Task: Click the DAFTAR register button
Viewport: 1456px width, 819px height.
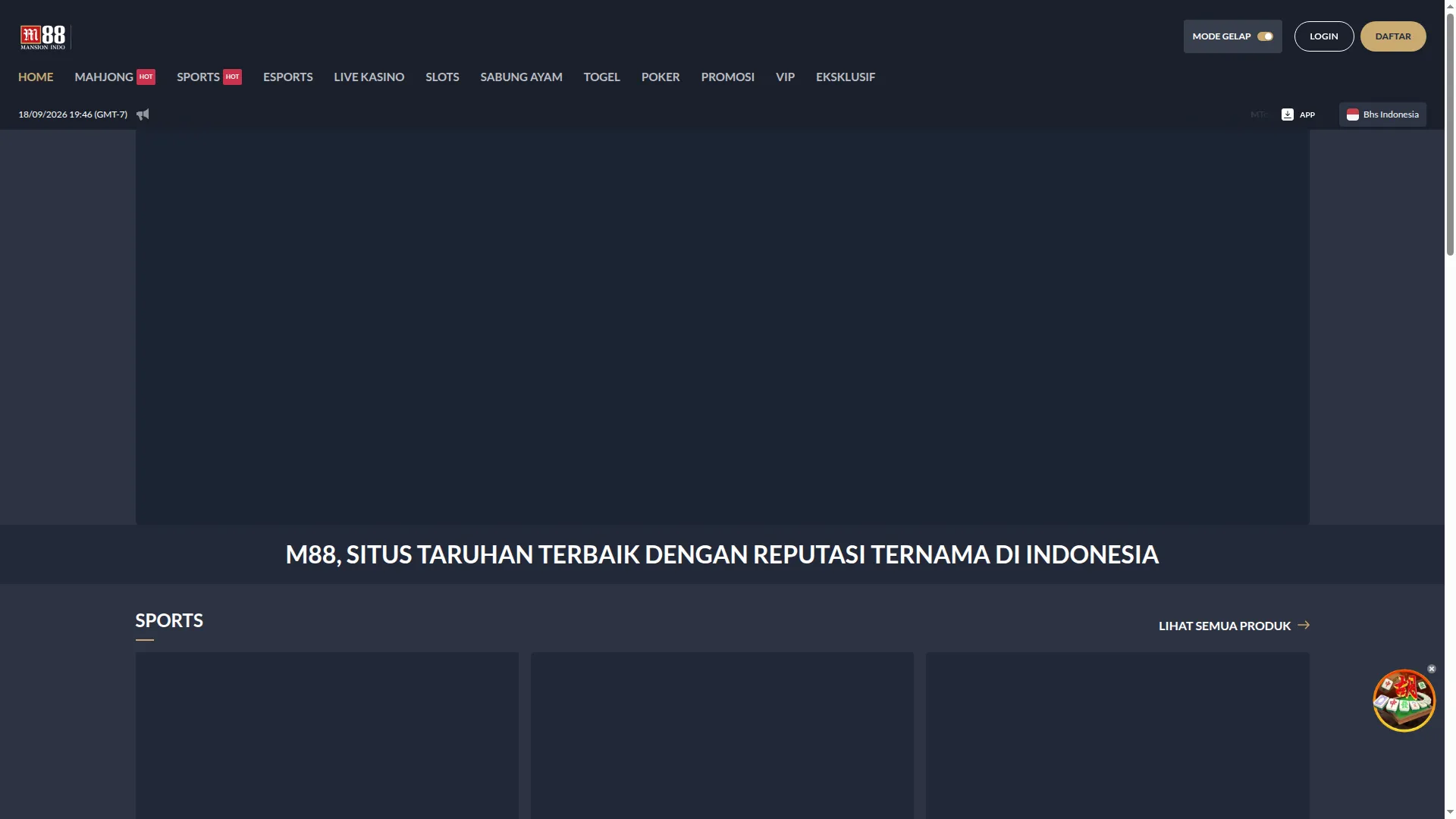Action: pos(1393,36)
